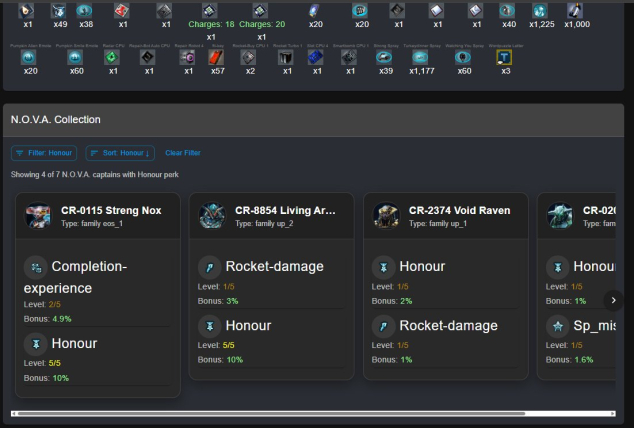Viewport: 634px width, 428px height.
Task: Click Rocket-damage perk icon on CR-8854 card
Action: click(x=210, y=267)
